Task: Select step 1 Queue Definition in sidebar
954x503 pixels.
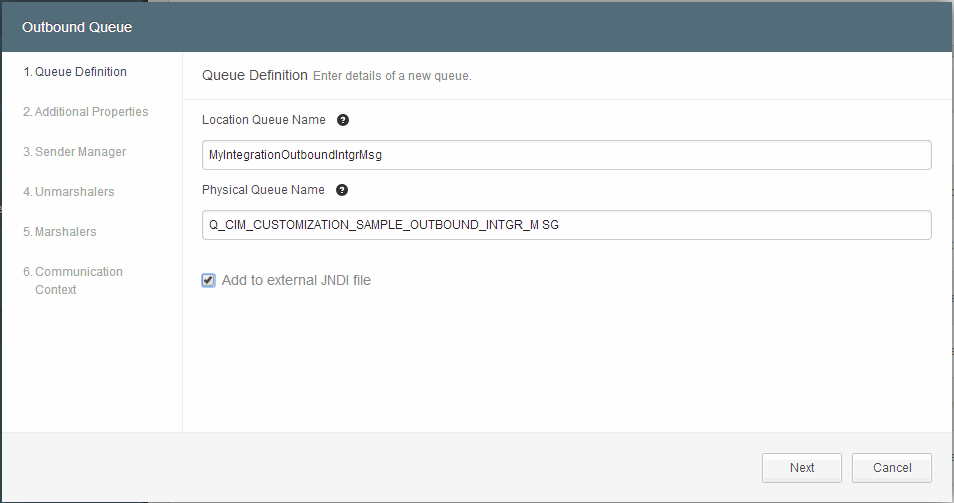Action: [x=75, y=72]
